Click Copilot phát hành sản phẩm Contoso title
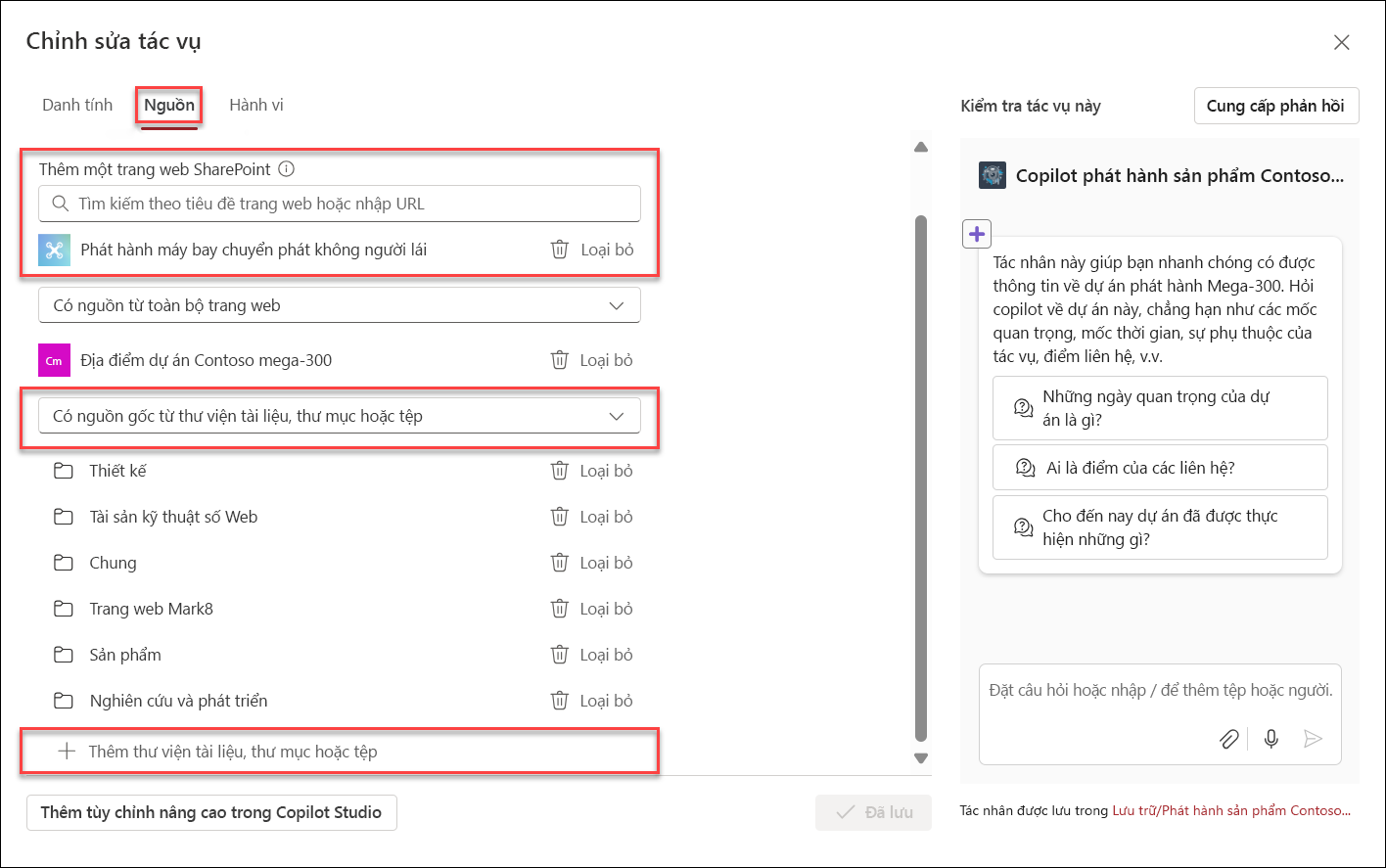1386x868 pixels. coord(1179,176)
